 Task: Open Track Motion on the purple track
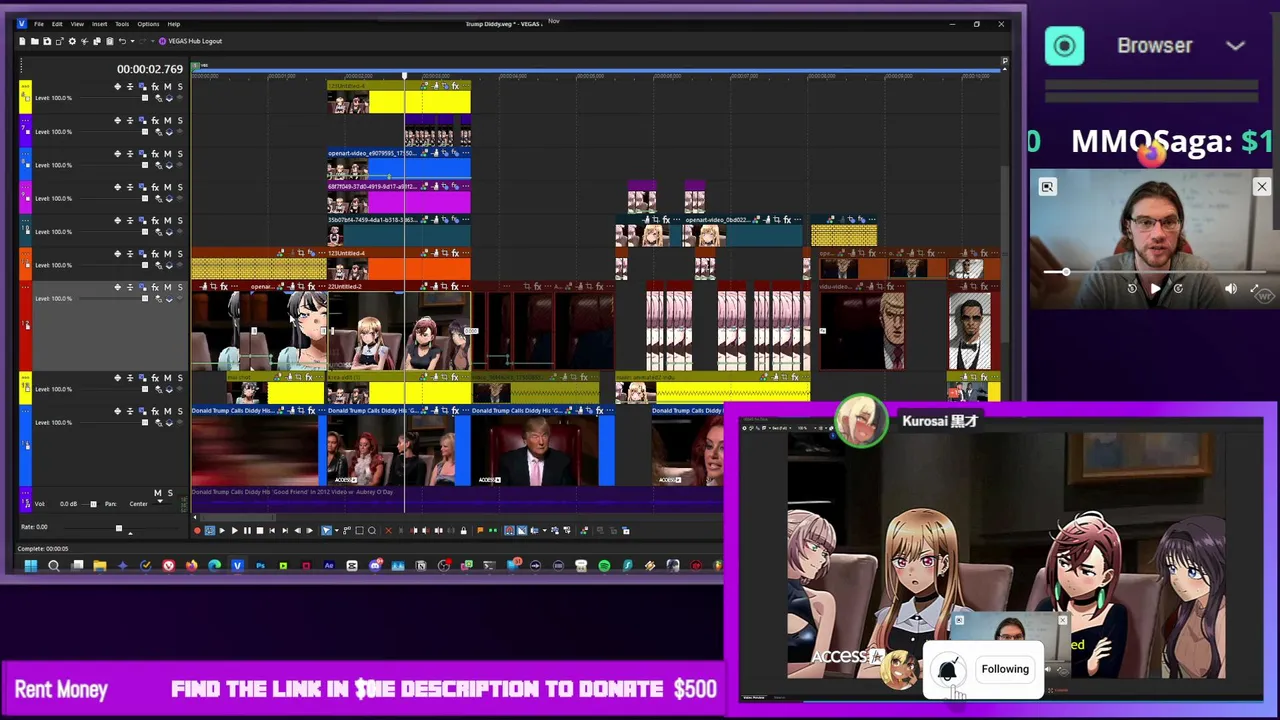[142, 120]
